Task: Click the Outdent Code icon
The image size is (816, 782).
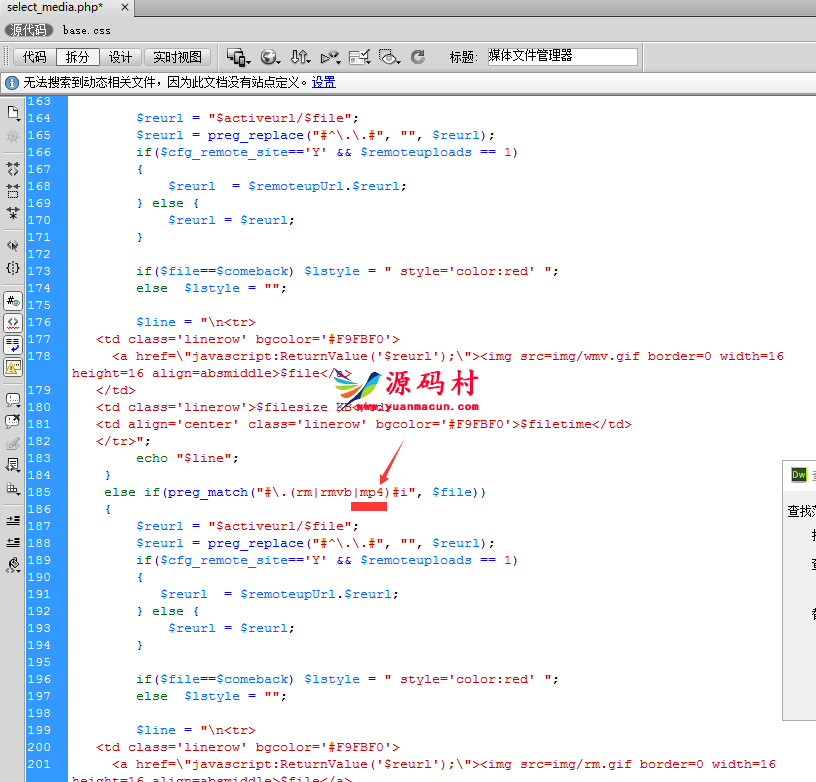Action: (13, 542)
